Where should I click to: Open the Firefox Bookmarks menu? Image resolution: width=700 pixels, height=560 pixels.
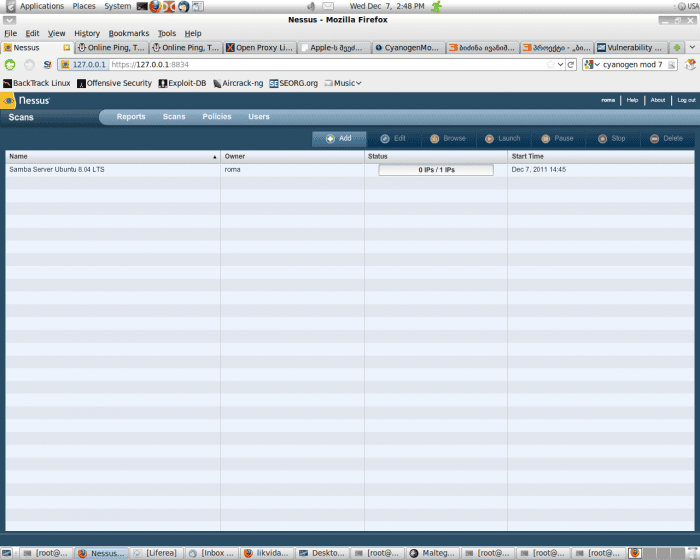click(129, 33)
